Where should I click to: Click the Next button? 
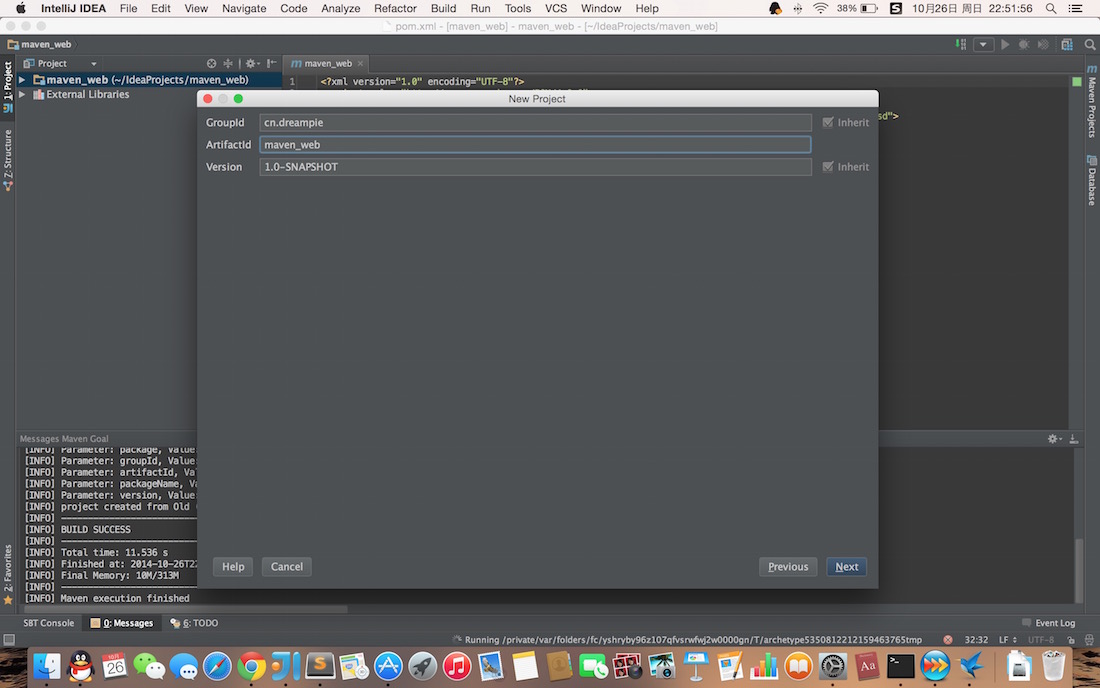846,567
